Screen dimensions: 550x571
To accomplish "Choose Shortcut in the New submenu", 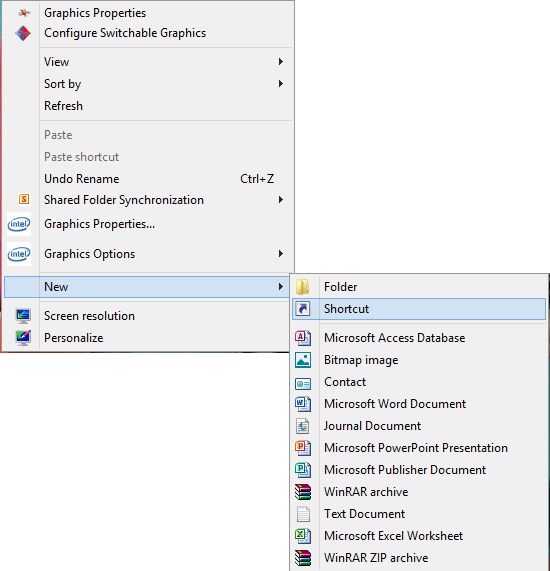I will pyautogui.click(x=419, y=309).
